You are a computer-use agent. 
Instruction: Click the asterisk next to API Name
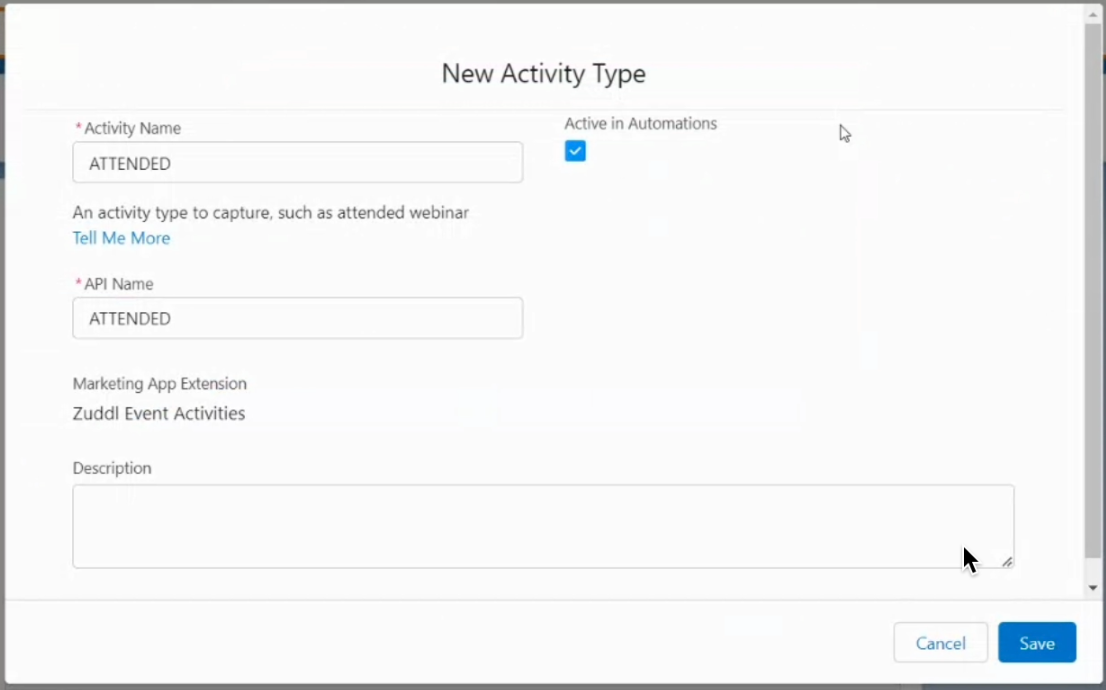pyautogui.click(x=78, y=284)
